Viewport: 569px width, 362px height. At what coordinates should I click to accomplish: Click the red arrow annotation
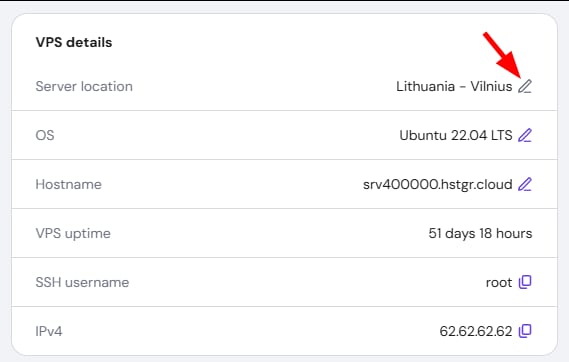click(502, 55)
